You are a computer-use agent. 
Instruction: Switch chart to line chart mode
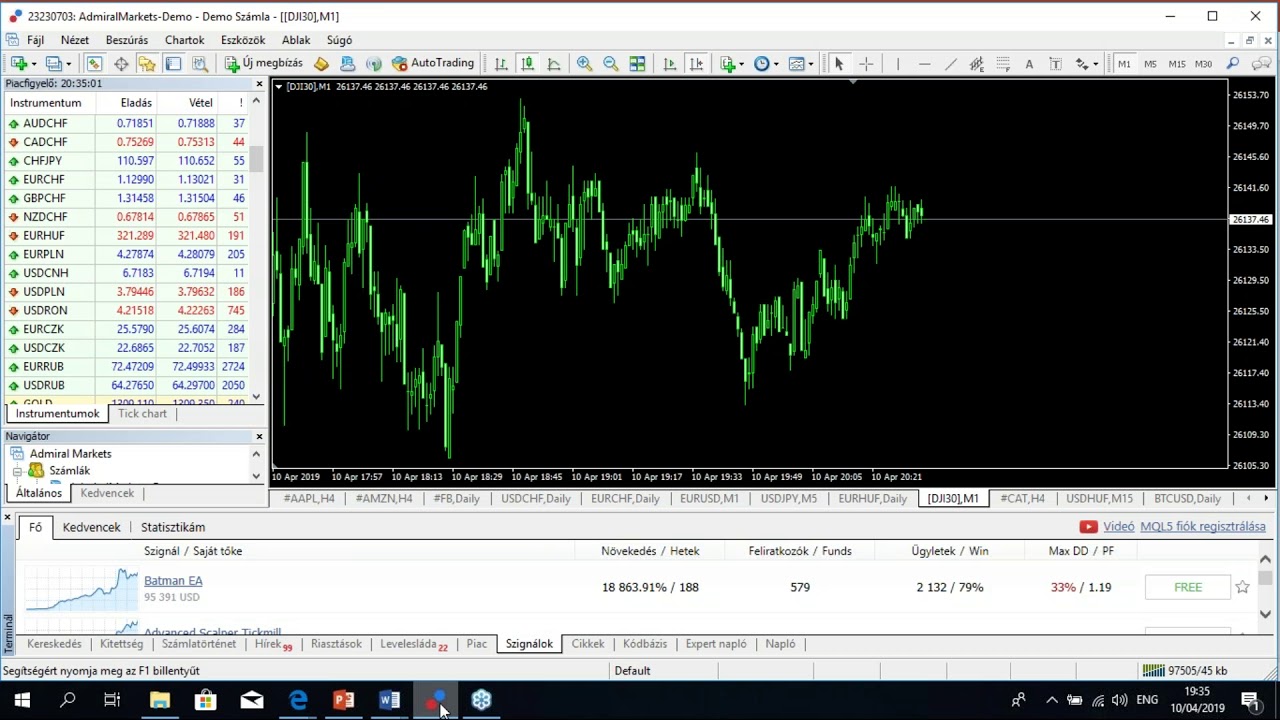coord(553,64)
